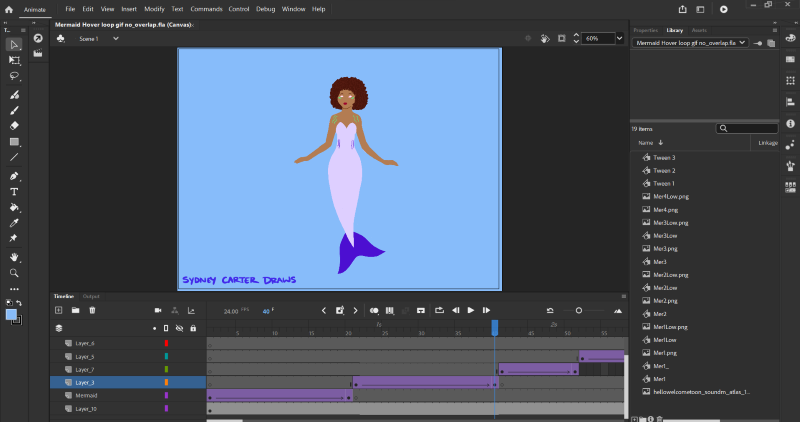
Task: Toggle Onion Skin in timeline
Action: pos(374,310)
